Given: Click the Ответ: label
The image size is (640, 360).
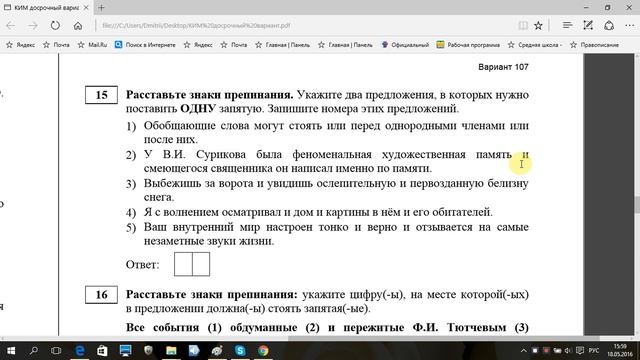Looking at the screenshot, I should point(142,265).
